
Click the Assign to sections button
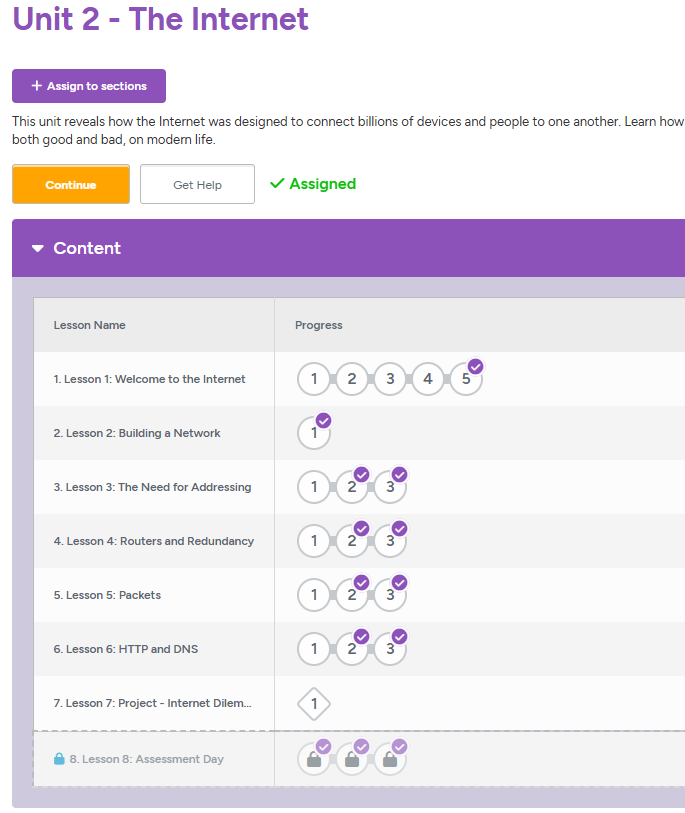point(88,86)
